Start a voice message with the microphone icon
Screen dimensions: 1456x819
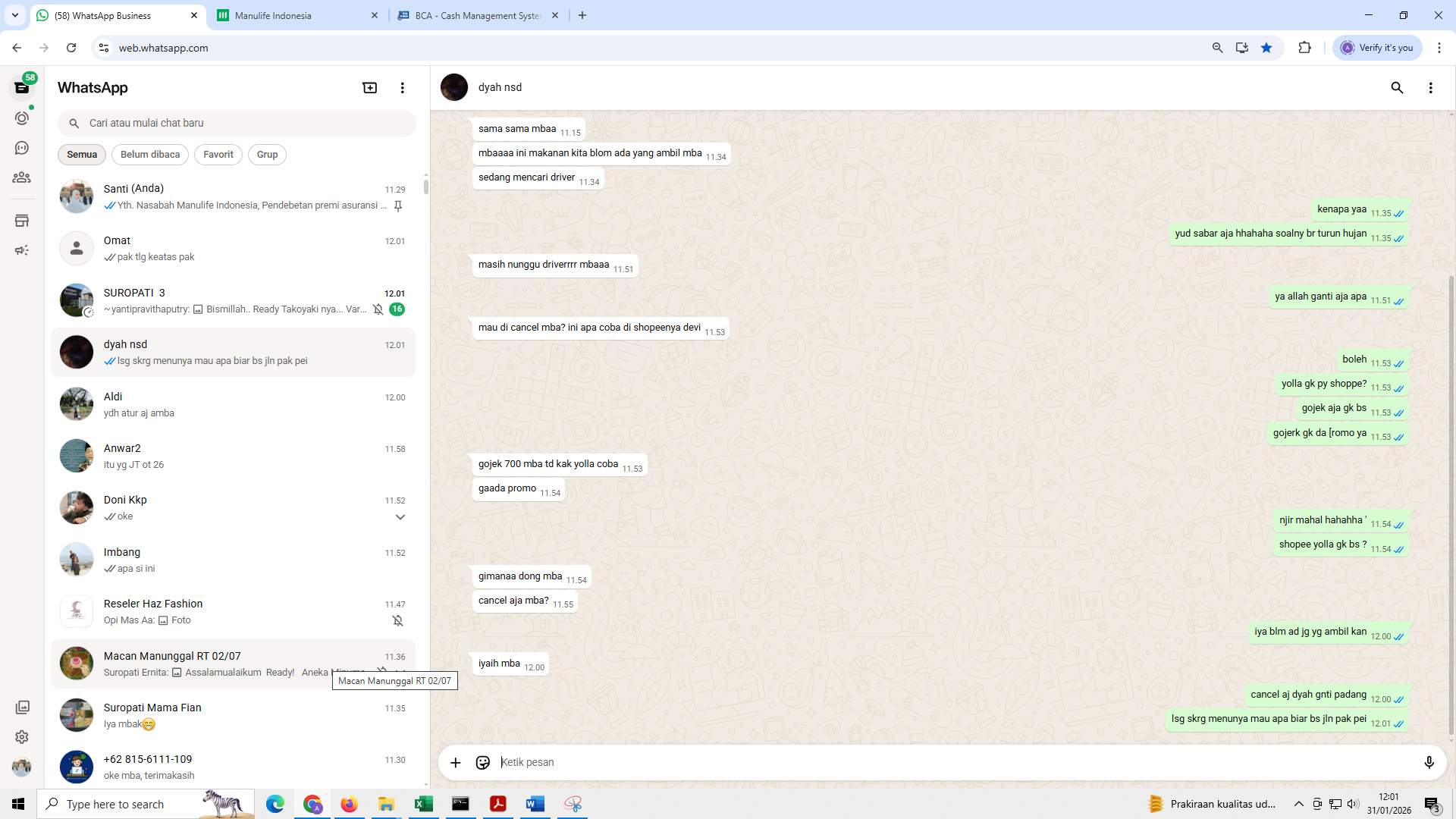1430,762
